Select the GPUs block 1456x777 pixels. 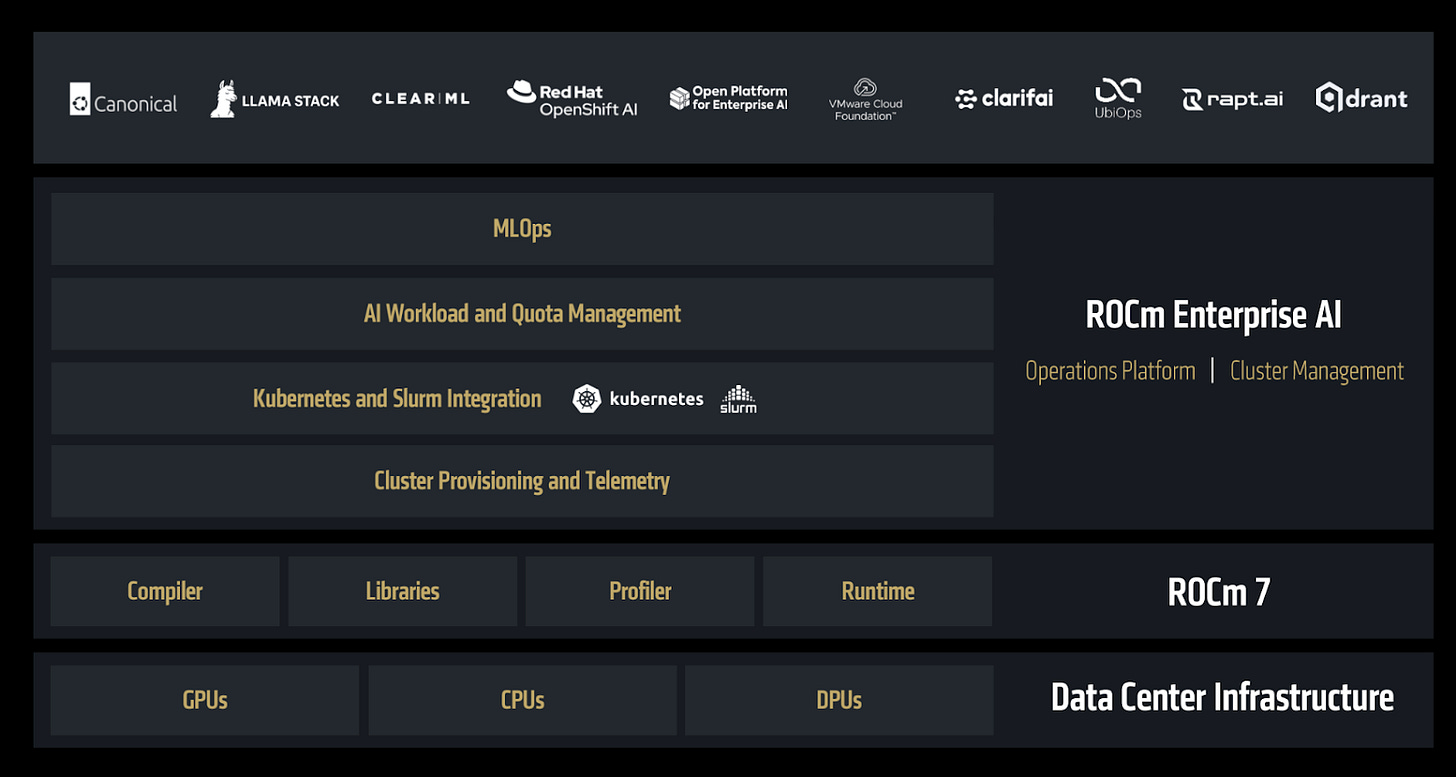coord(205,700)
